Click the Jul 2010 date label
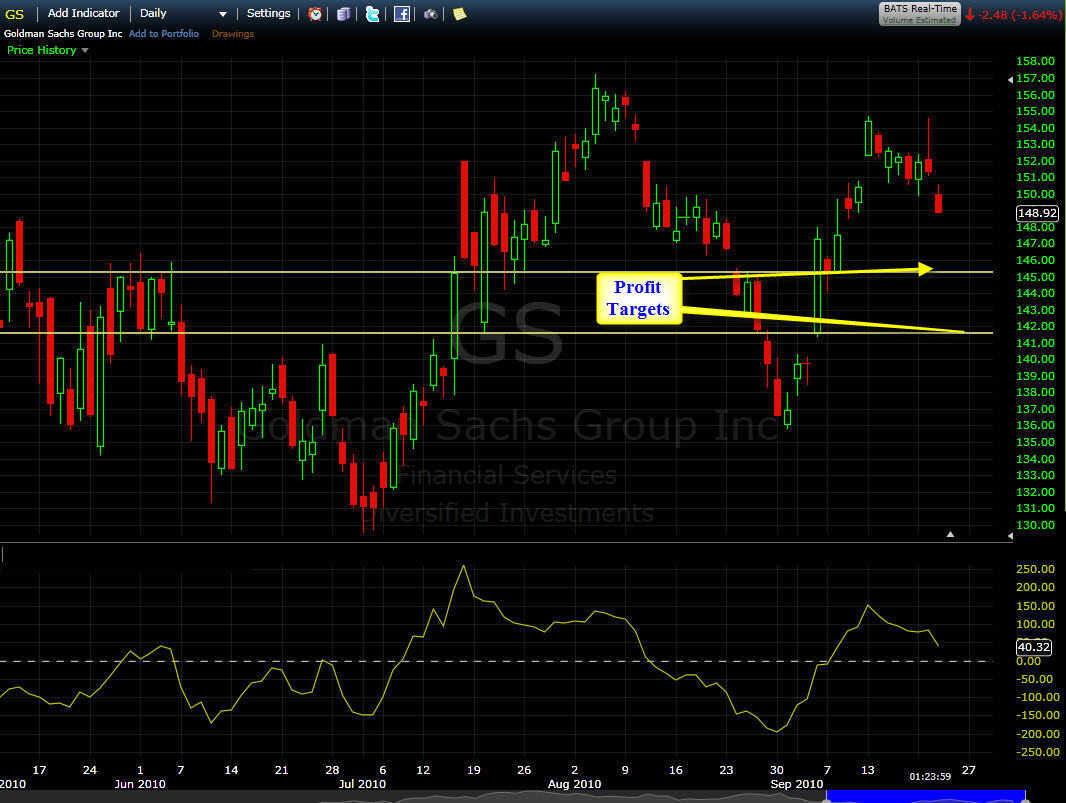This screenshot has width=1066, height=803. click(362, 784)
